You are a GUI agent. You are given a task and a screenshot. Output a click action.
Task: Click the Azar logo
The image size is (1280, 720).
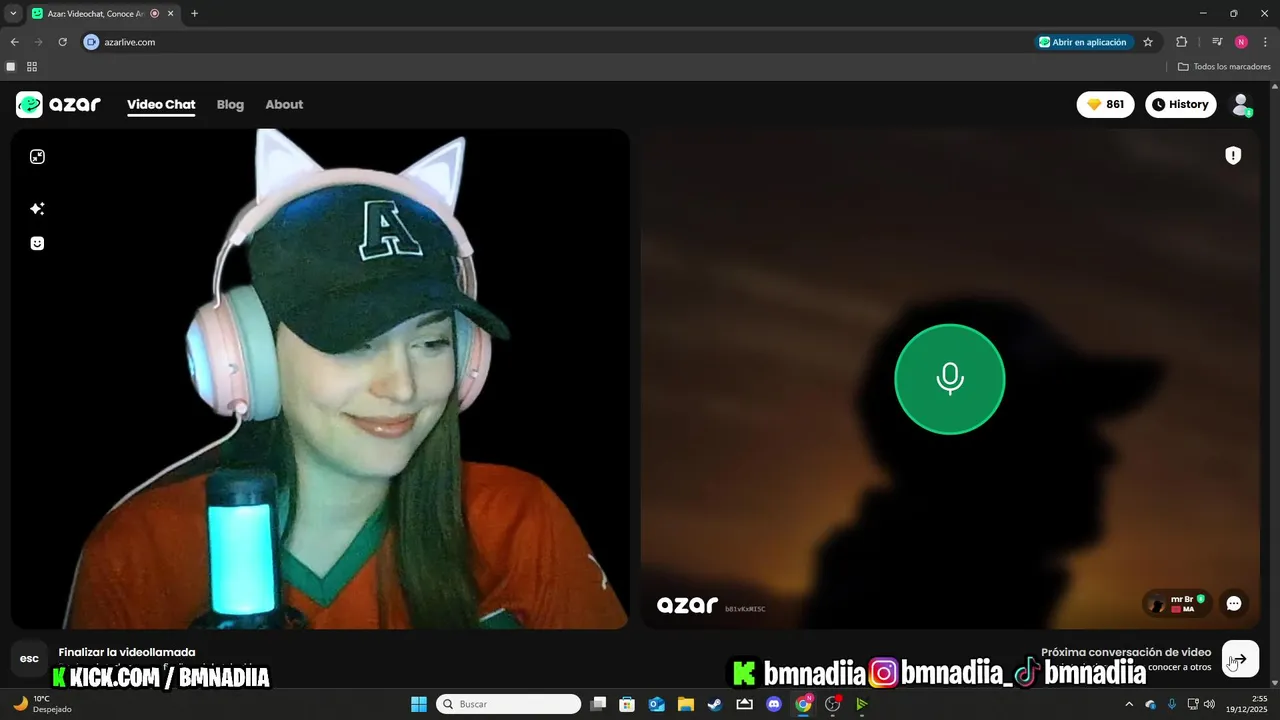click(x=58, y=104)
